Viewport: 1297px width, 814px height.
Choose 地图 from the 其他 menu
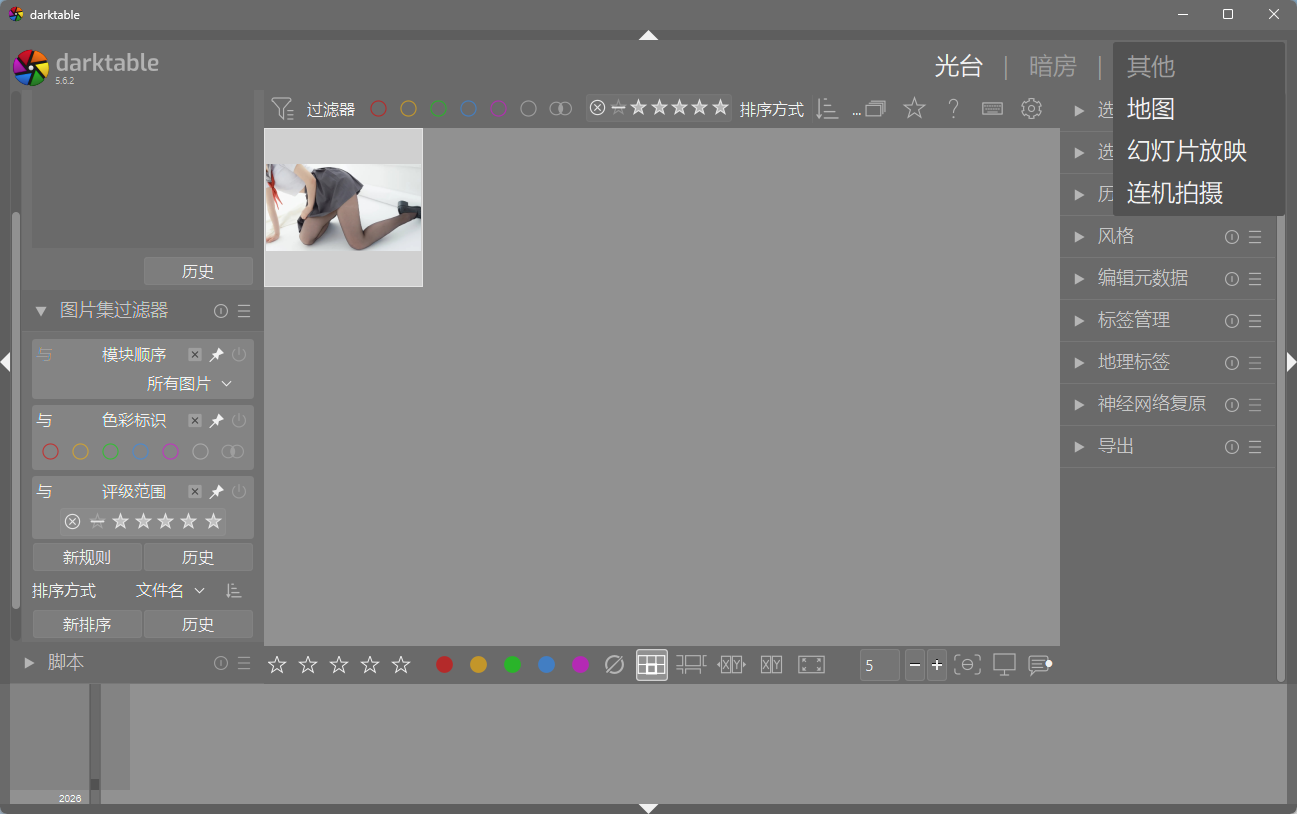(x=1151, y=109)
